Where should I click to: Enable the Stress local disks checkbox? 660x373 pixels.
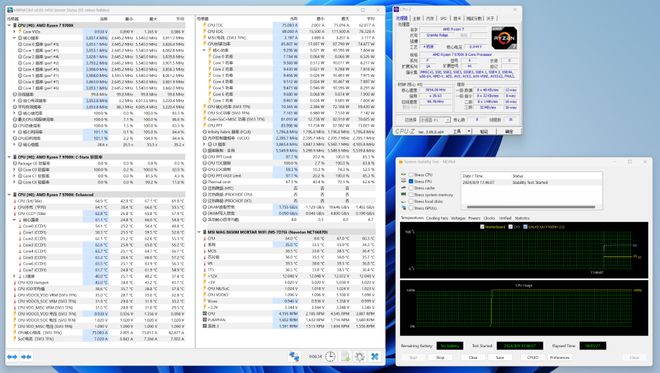point(411,202)
